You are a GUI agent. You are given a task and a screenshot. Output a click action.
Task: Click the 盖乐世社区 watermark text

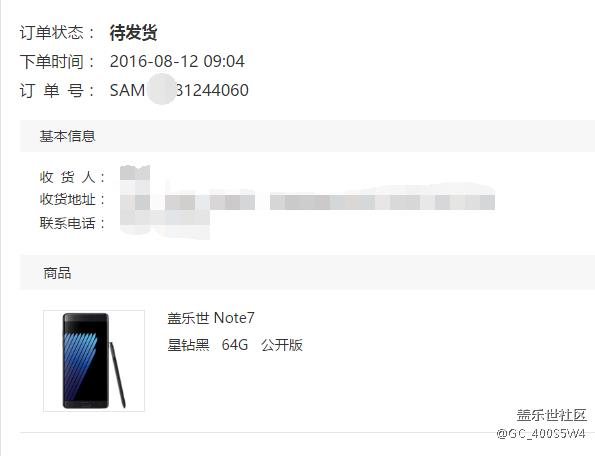551,415
